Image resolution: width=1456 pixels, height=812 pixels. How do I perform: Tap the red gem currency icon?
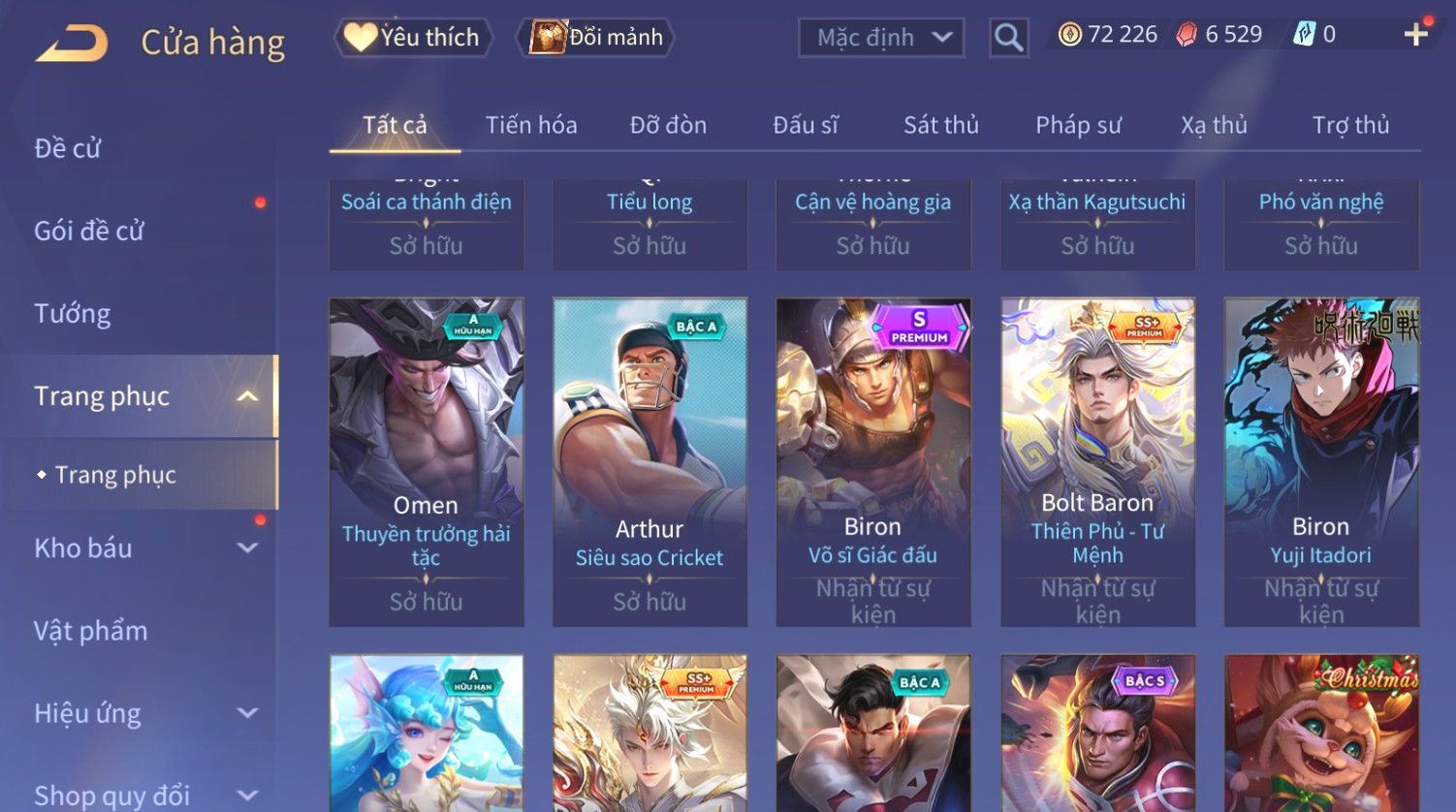(1187, 35)
